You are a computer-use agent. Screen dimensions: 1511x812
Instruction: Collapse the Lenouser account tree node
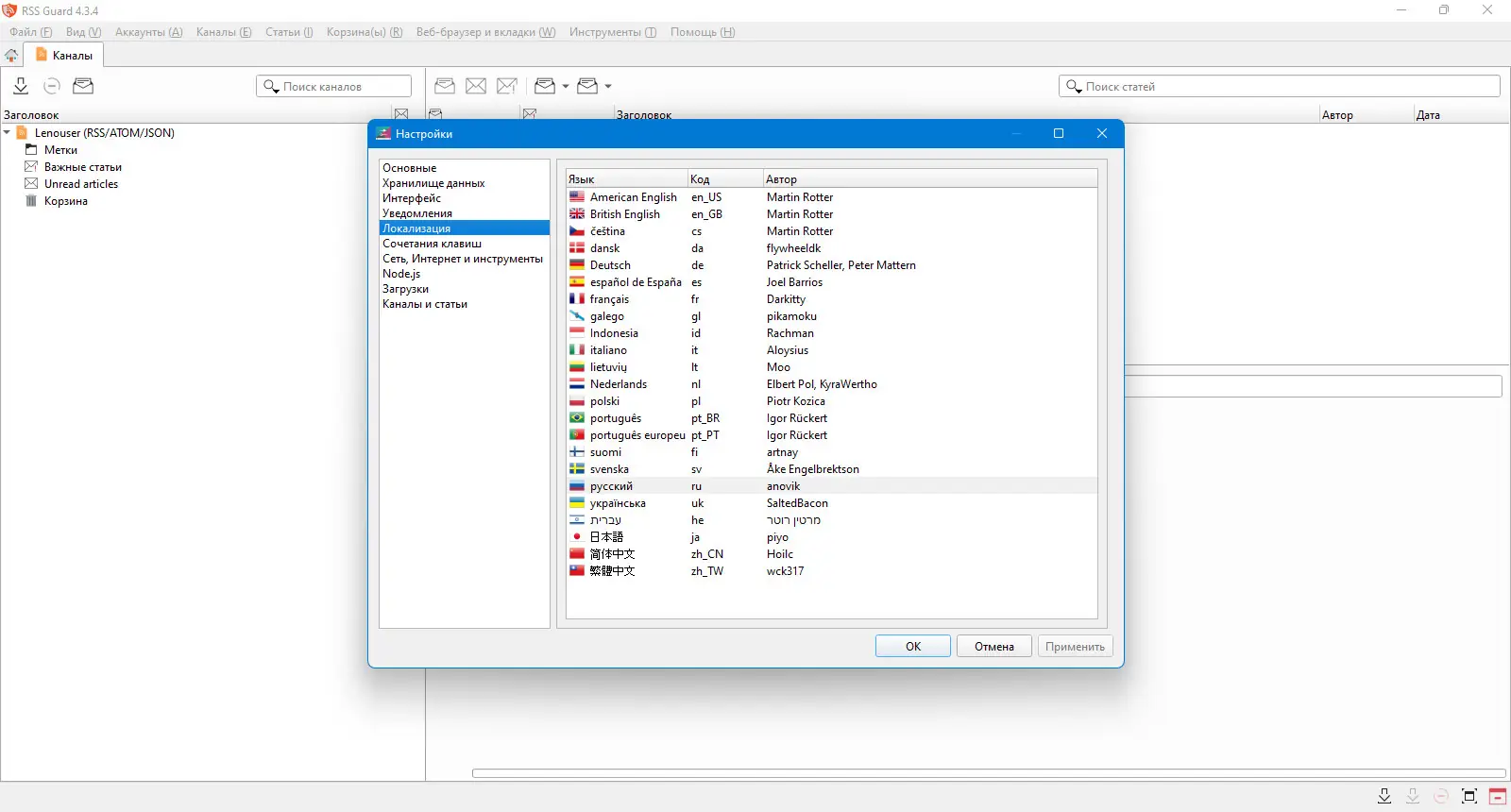click(x=7, y=133)
